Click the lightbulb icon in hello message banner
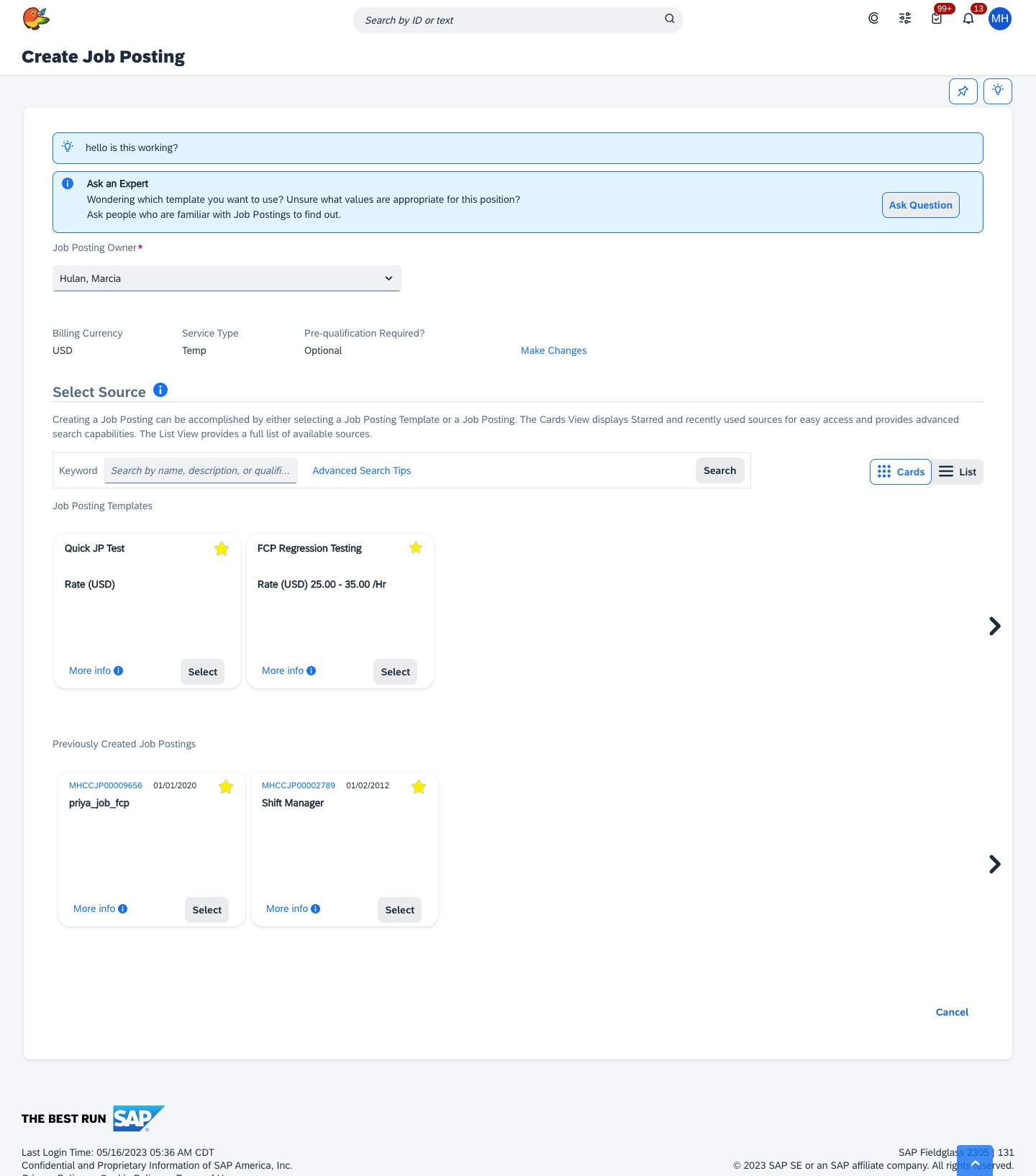 tap(68, 147)
